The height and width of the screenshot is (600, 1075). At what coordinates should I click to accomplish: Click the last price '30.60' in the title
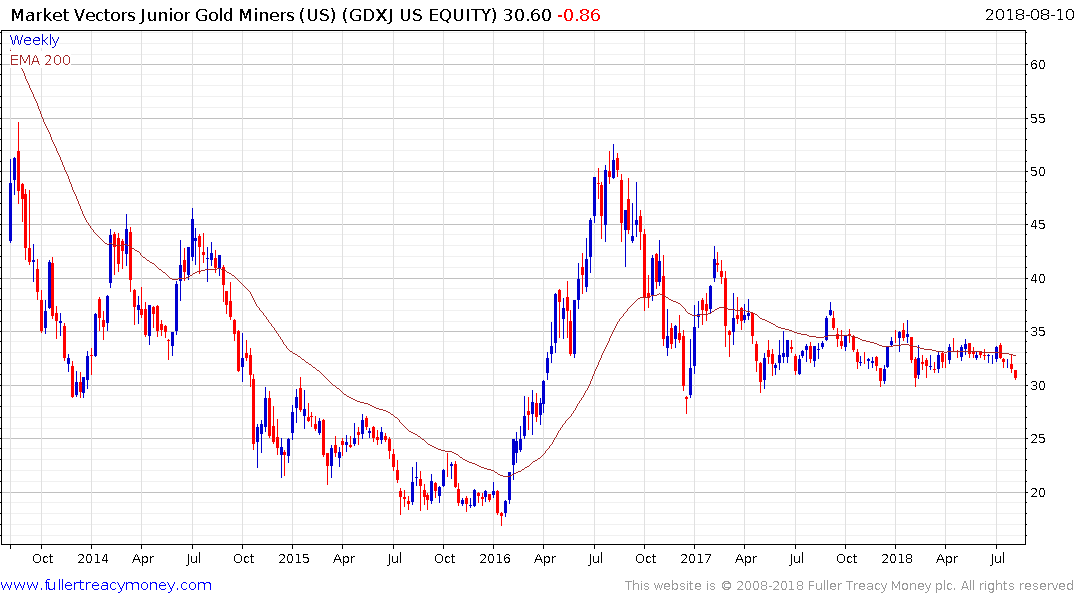pos(527,15)
